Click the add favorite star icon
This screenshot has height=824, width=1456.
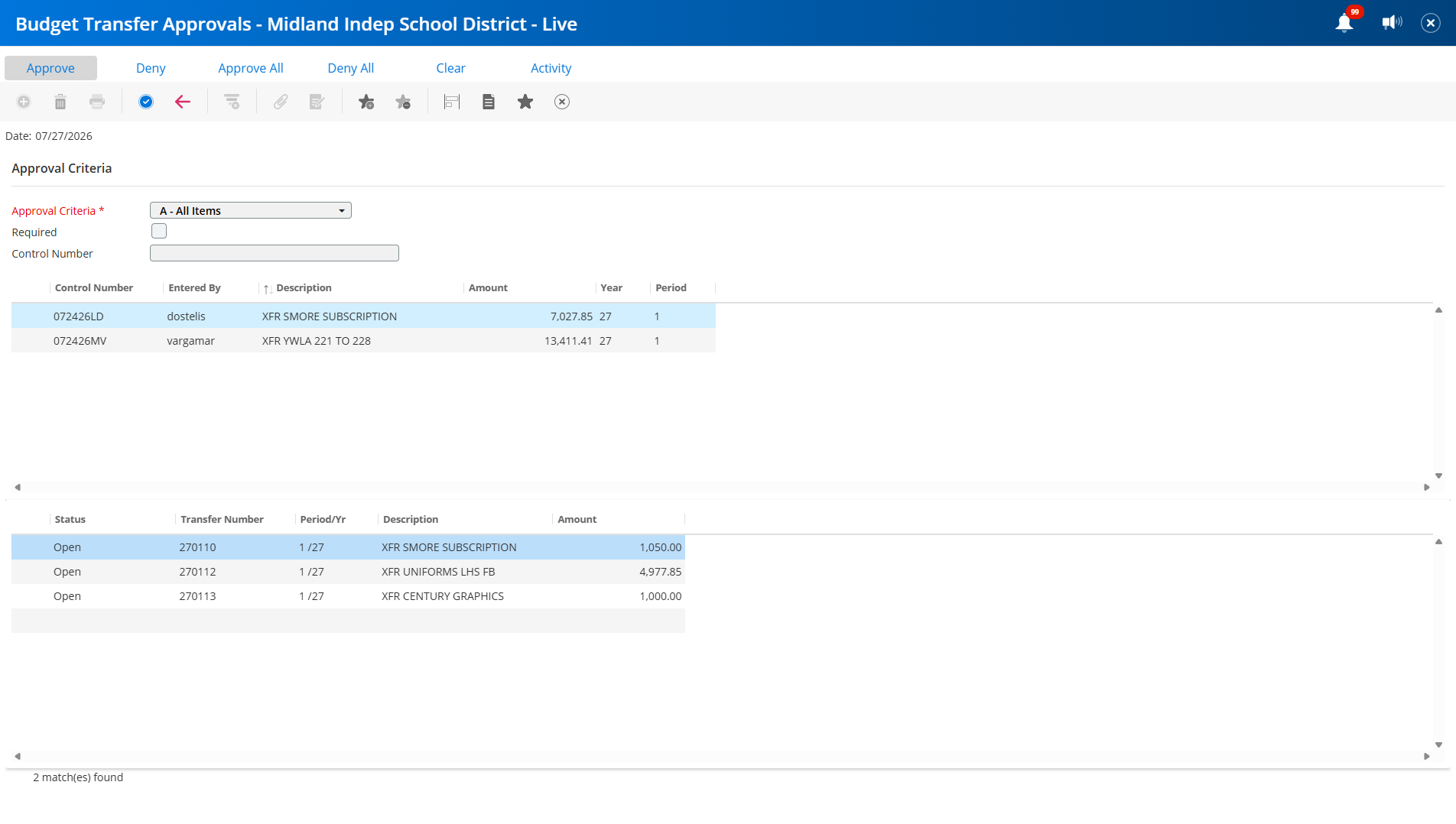pos(366,102)
